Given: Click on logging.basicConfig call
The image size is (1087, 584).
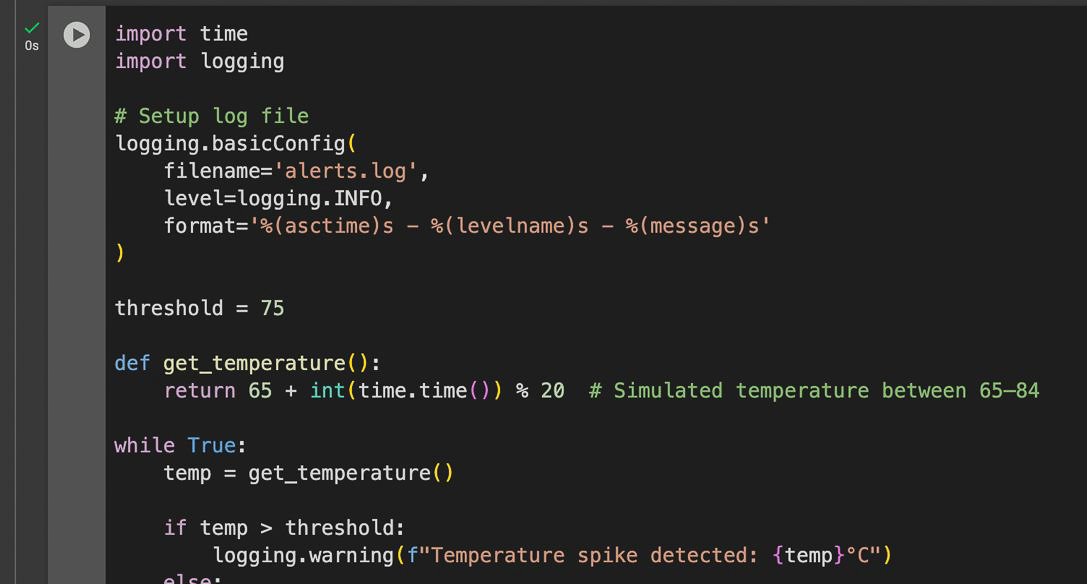Looking at the screenshot, I should [230, 144].
